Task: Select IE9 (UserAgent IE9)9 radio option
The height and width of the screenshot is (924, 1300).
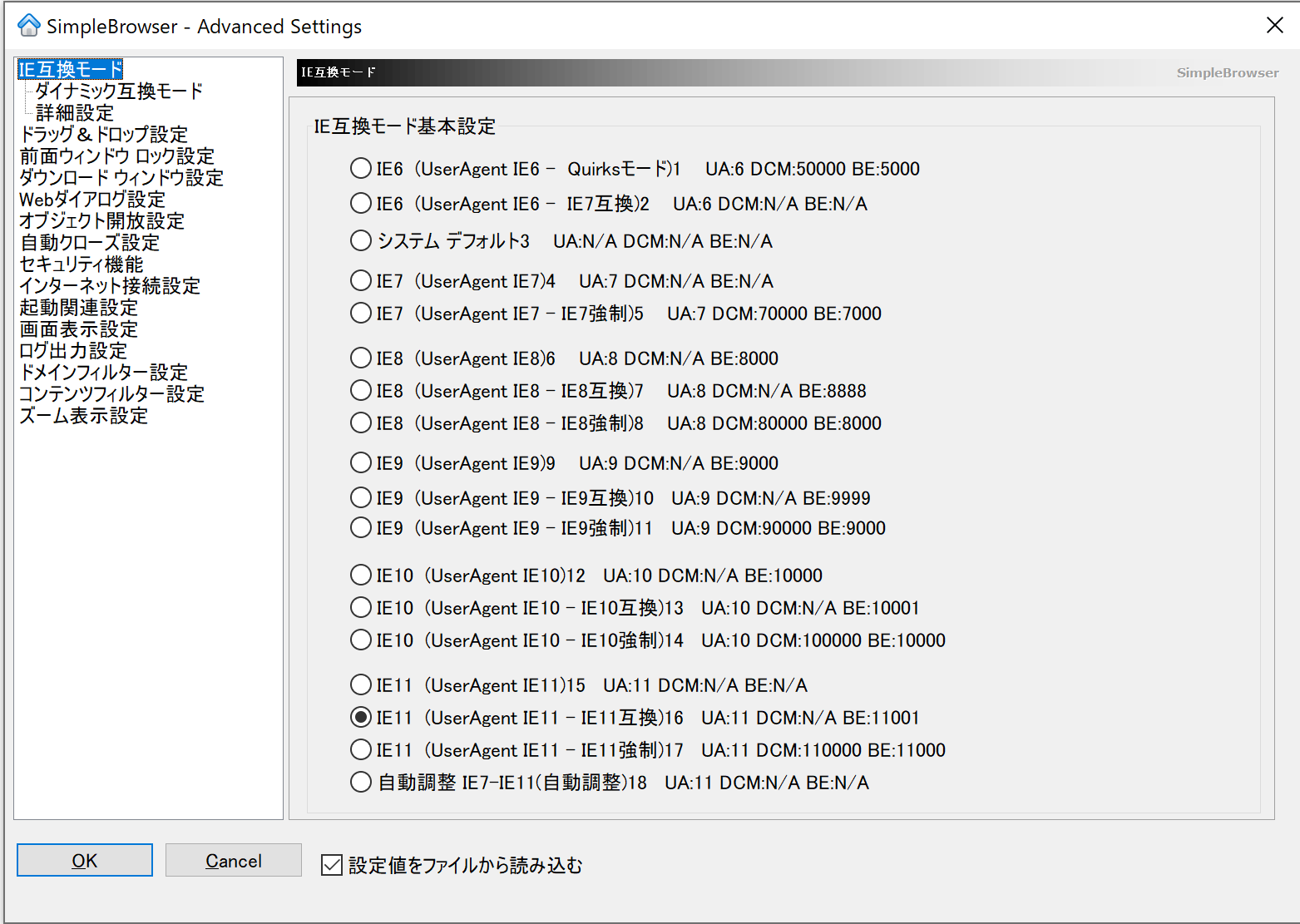Action: click(x=361, y=463)
